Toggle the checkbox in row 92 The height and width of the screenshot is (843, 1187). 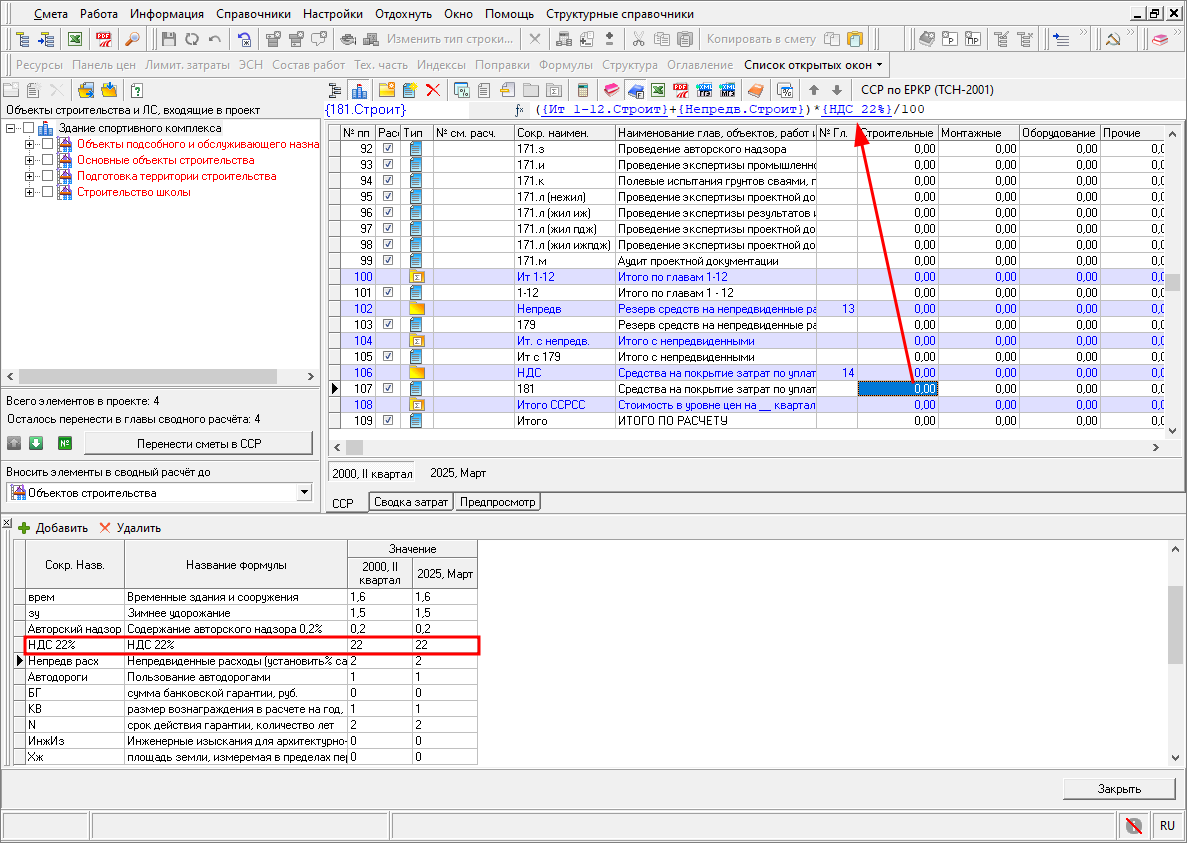coord(388,148)
